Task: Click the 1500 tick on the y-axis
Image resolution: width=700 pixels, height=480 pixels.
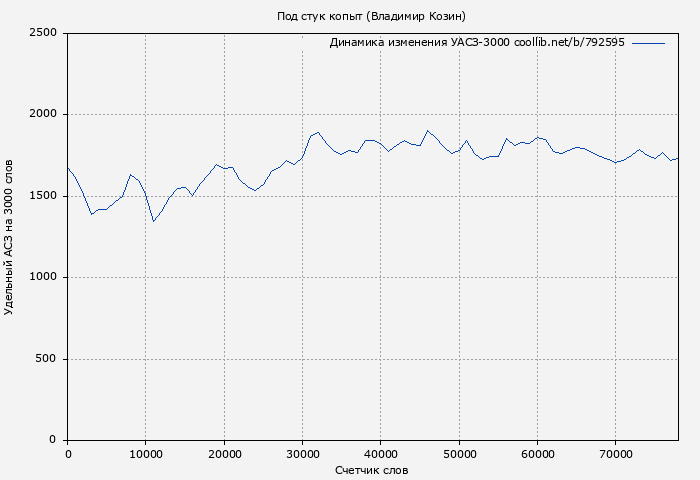Action: (x=44, y=196)
